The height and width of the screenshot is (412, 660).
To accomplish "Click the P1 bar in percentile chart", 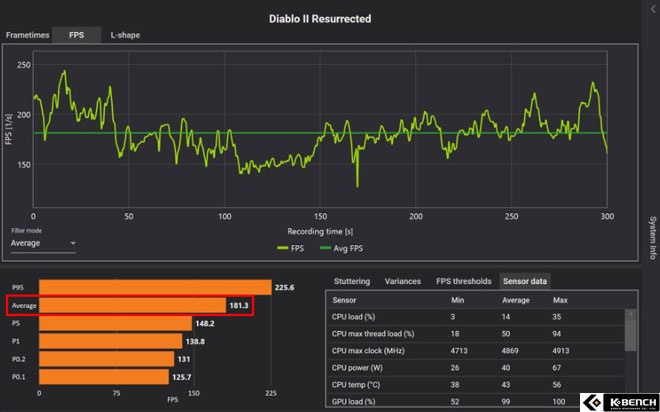I will pos(111,341).
